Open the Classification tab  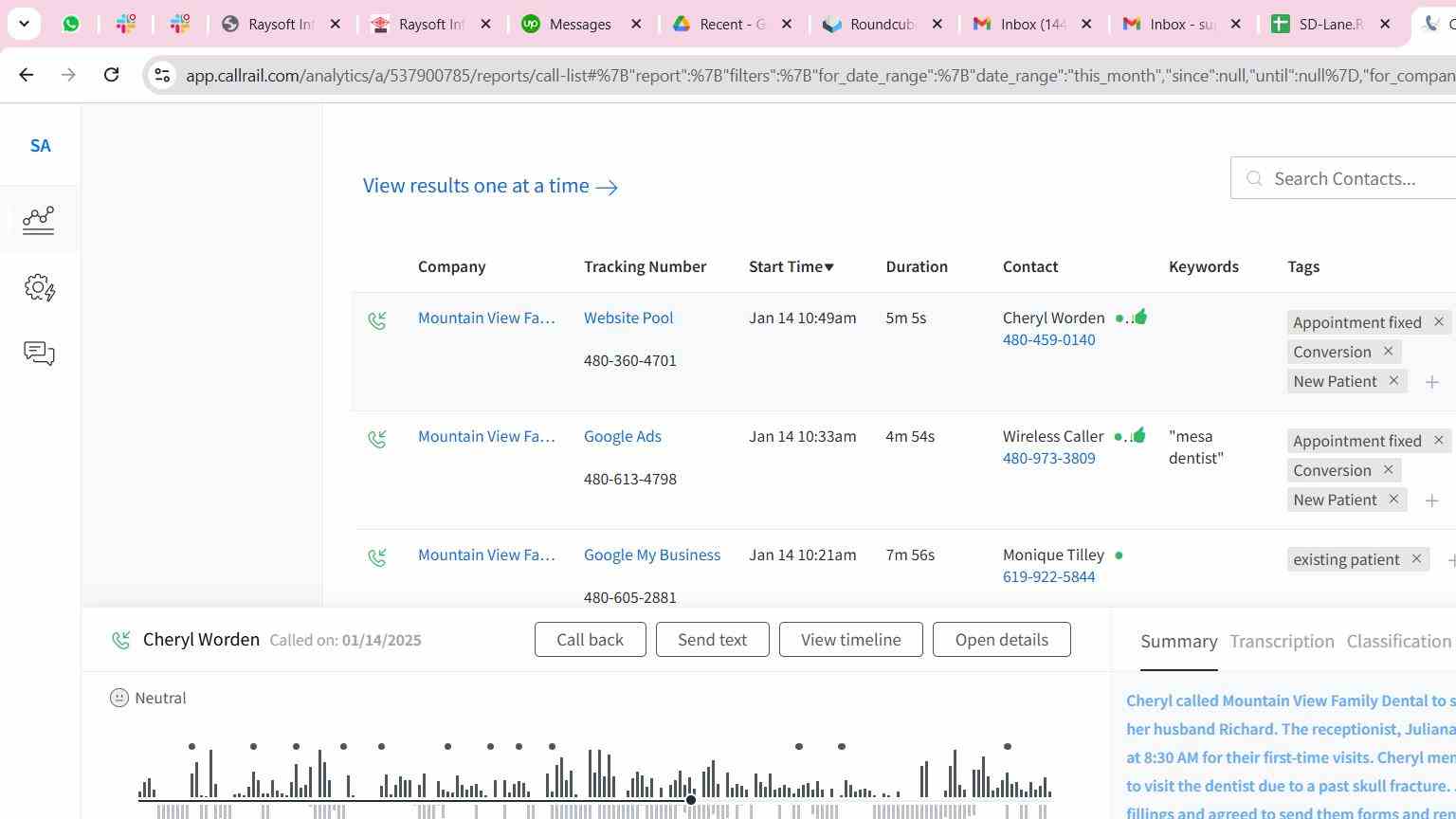1399,642
